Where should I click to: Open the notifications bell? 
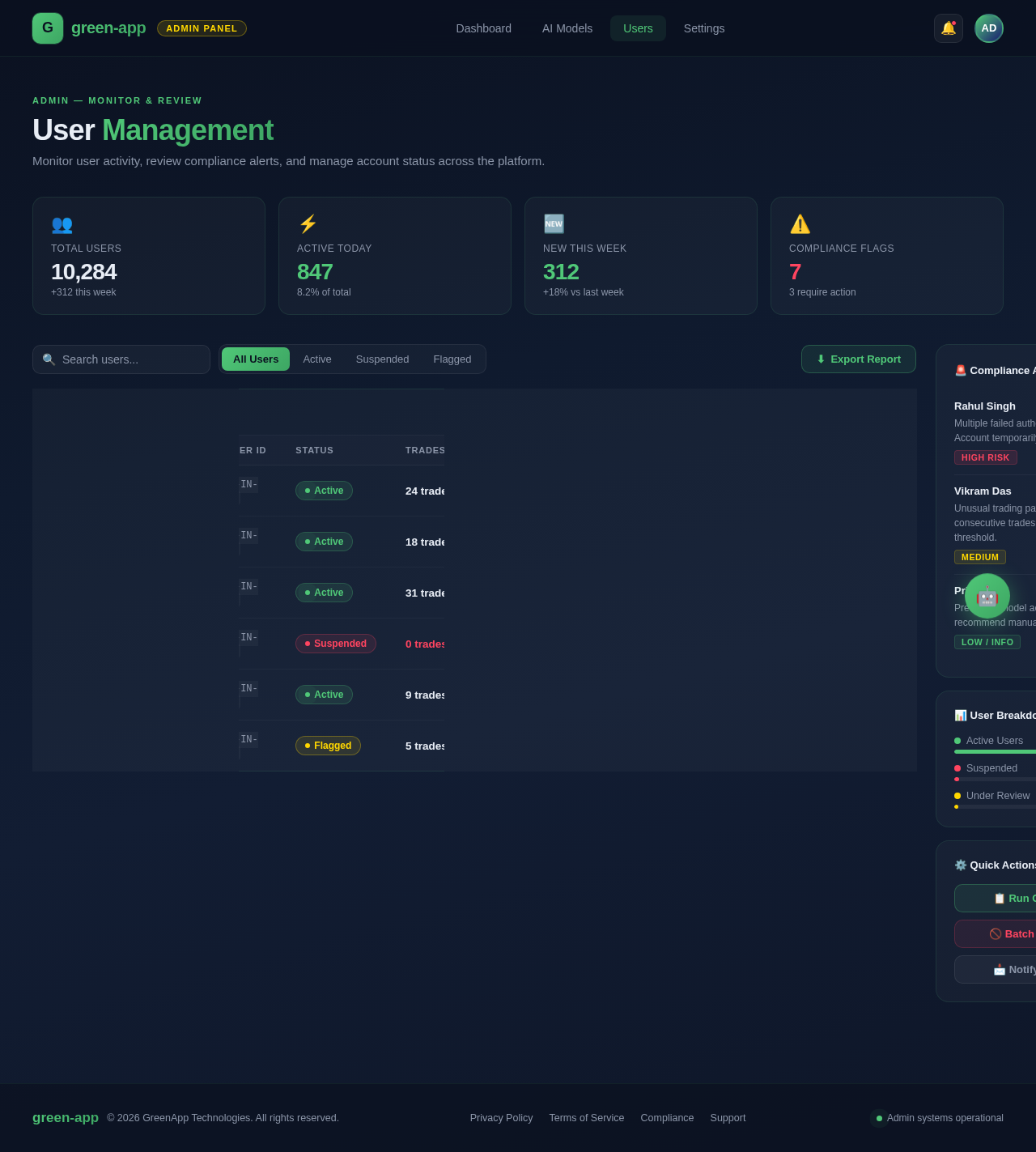coord(949,28)
